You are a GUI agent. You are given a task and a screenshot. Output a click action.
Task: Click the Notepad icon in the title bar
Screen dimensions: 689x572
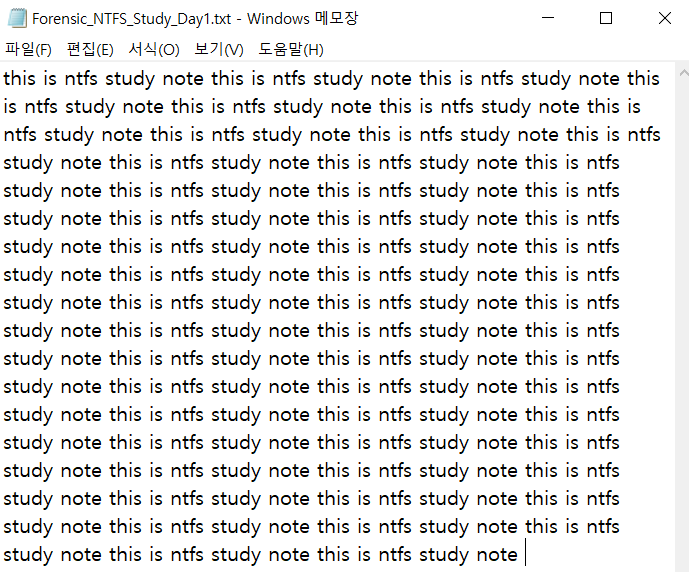pyautogui.click(x=17, y=18)
